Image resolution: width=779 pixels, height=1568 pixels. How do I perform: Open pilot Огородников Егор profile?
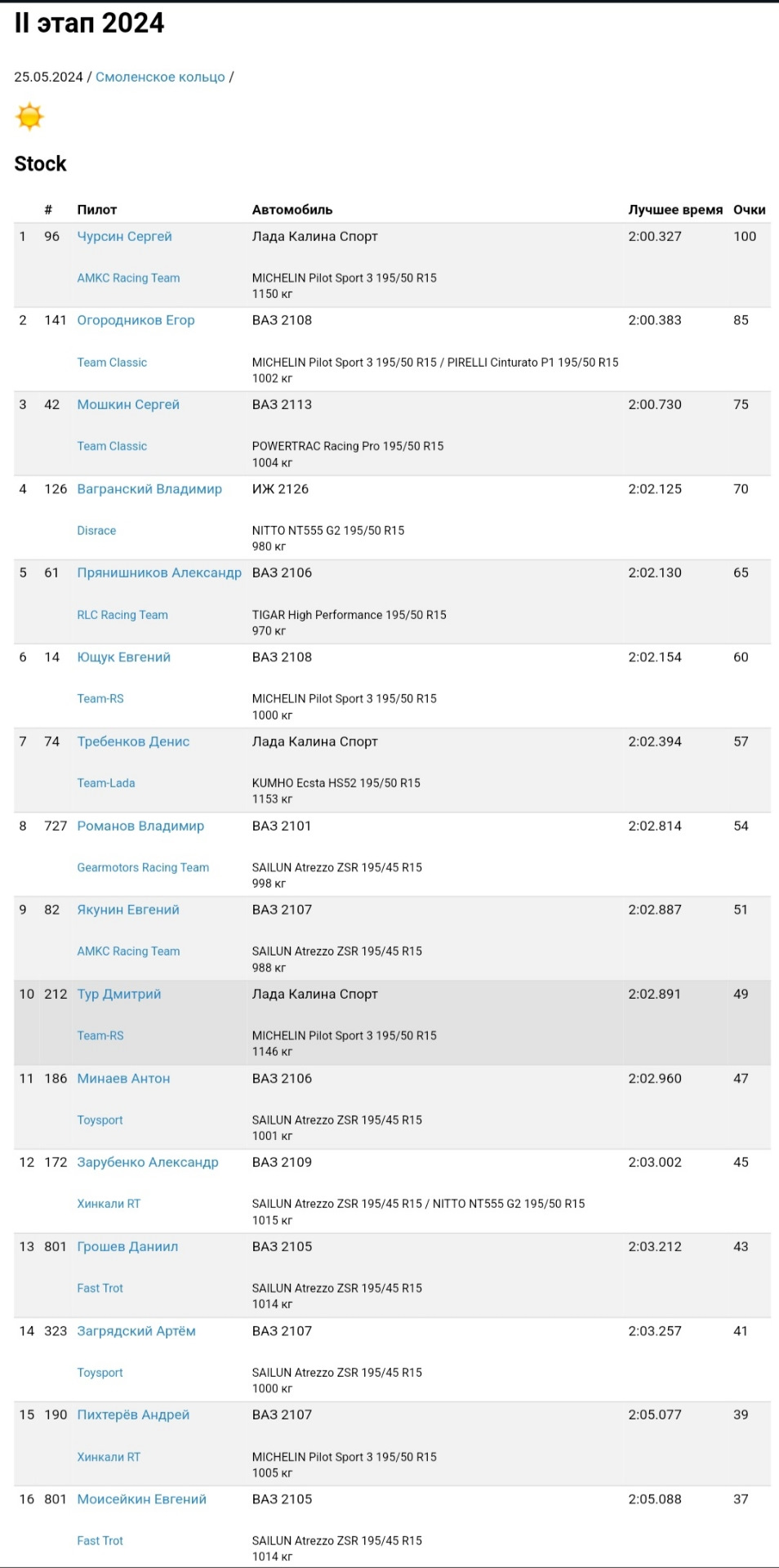pos(136,320)
